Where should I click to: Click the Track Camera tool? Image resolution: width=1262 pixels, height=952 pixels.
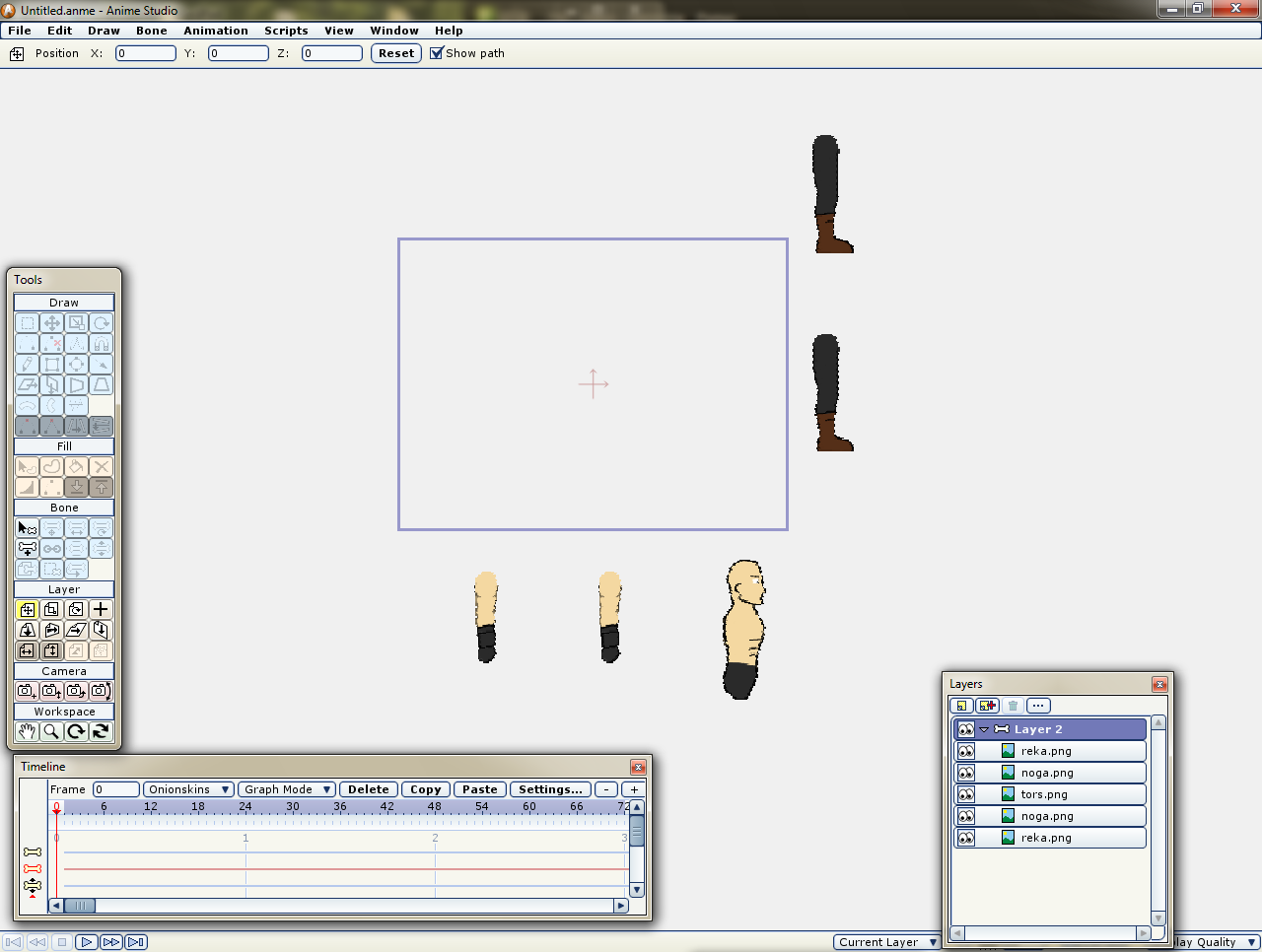tap(27, 691)
